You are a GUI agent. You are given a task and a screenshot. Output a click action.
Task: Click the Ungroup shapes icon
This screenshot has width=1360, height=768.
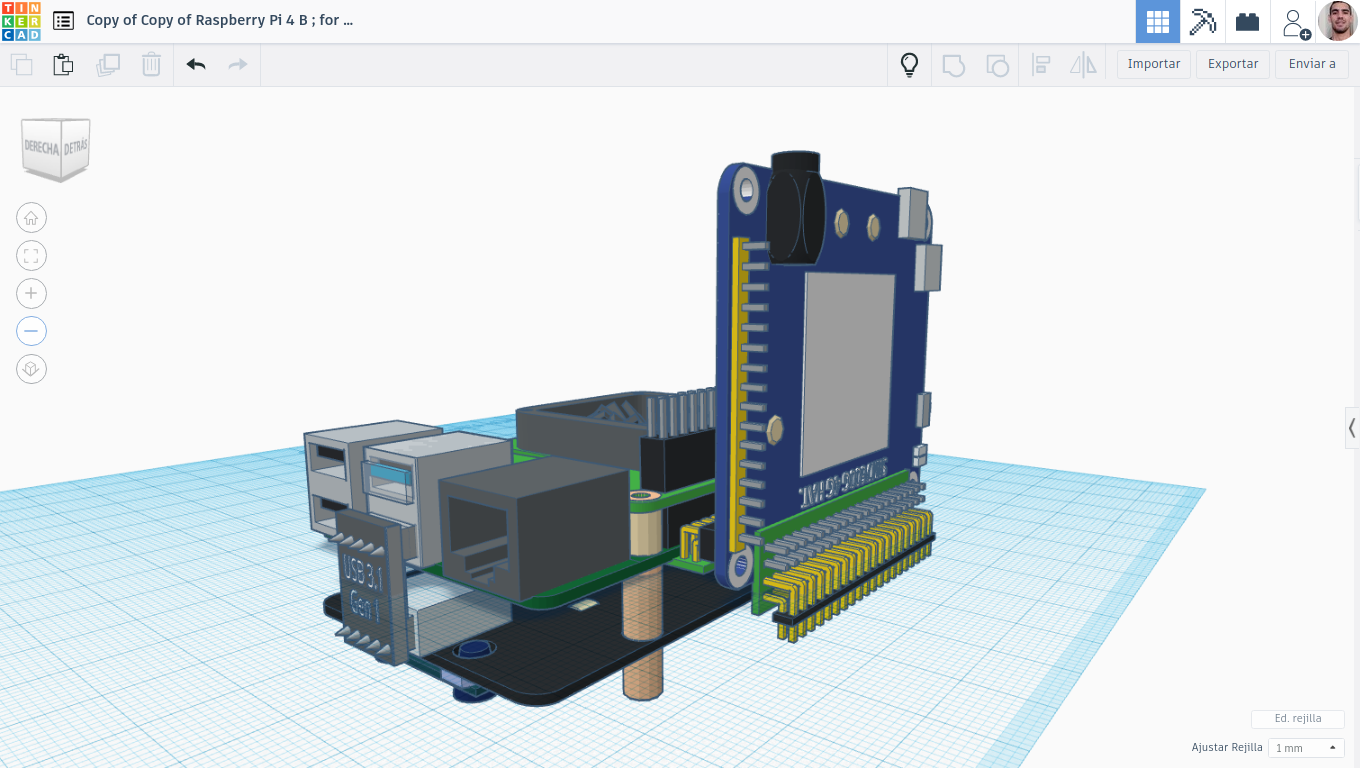click(x=997, y=65)
